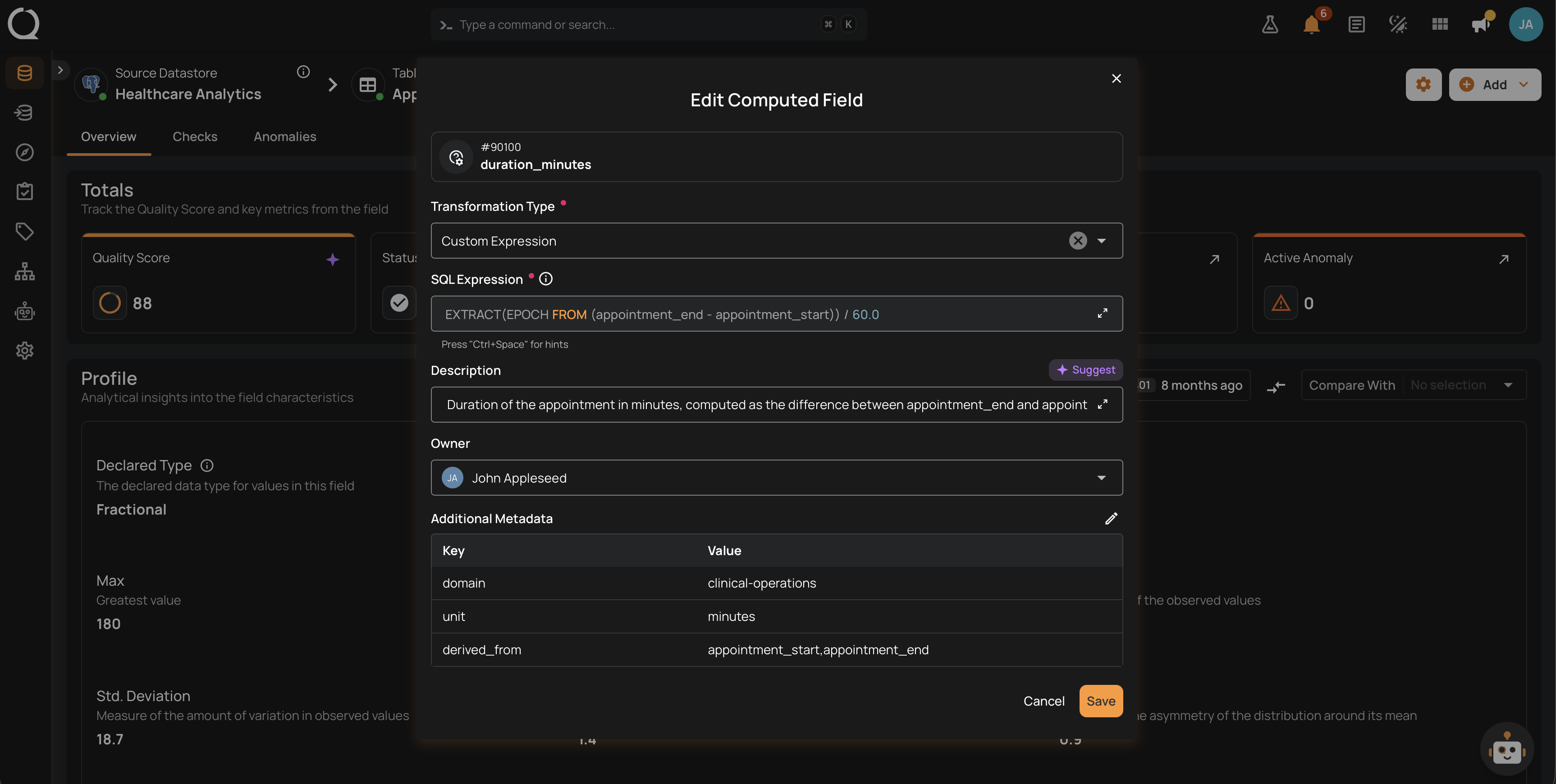The width and height of the screenshot is (1556, 784).
Task: Click the duration_minutes field name
Action: point(535,165)
